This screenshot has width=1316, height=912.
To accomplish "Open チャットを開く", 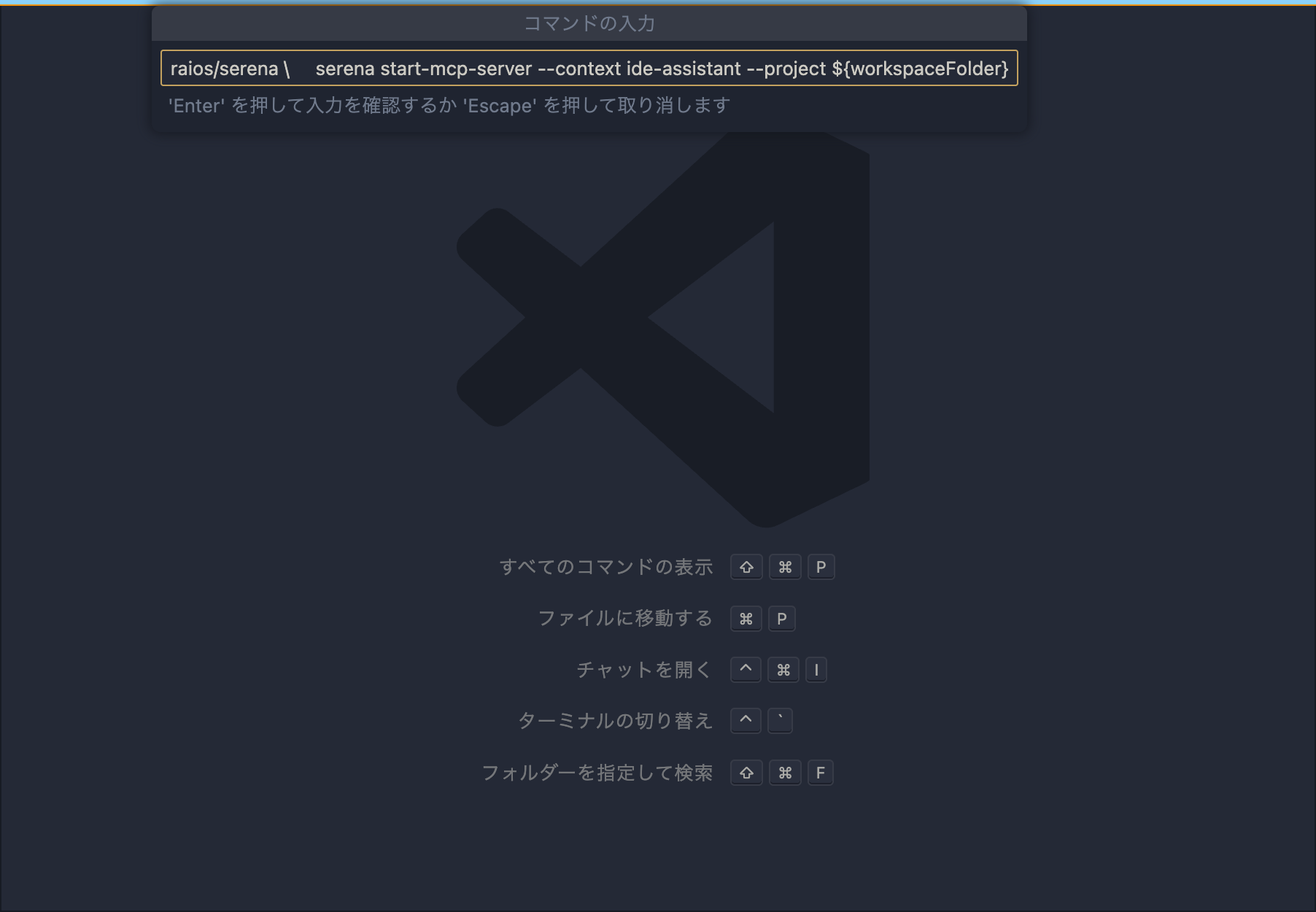I will pyautogui.click(x=643, y=669).
